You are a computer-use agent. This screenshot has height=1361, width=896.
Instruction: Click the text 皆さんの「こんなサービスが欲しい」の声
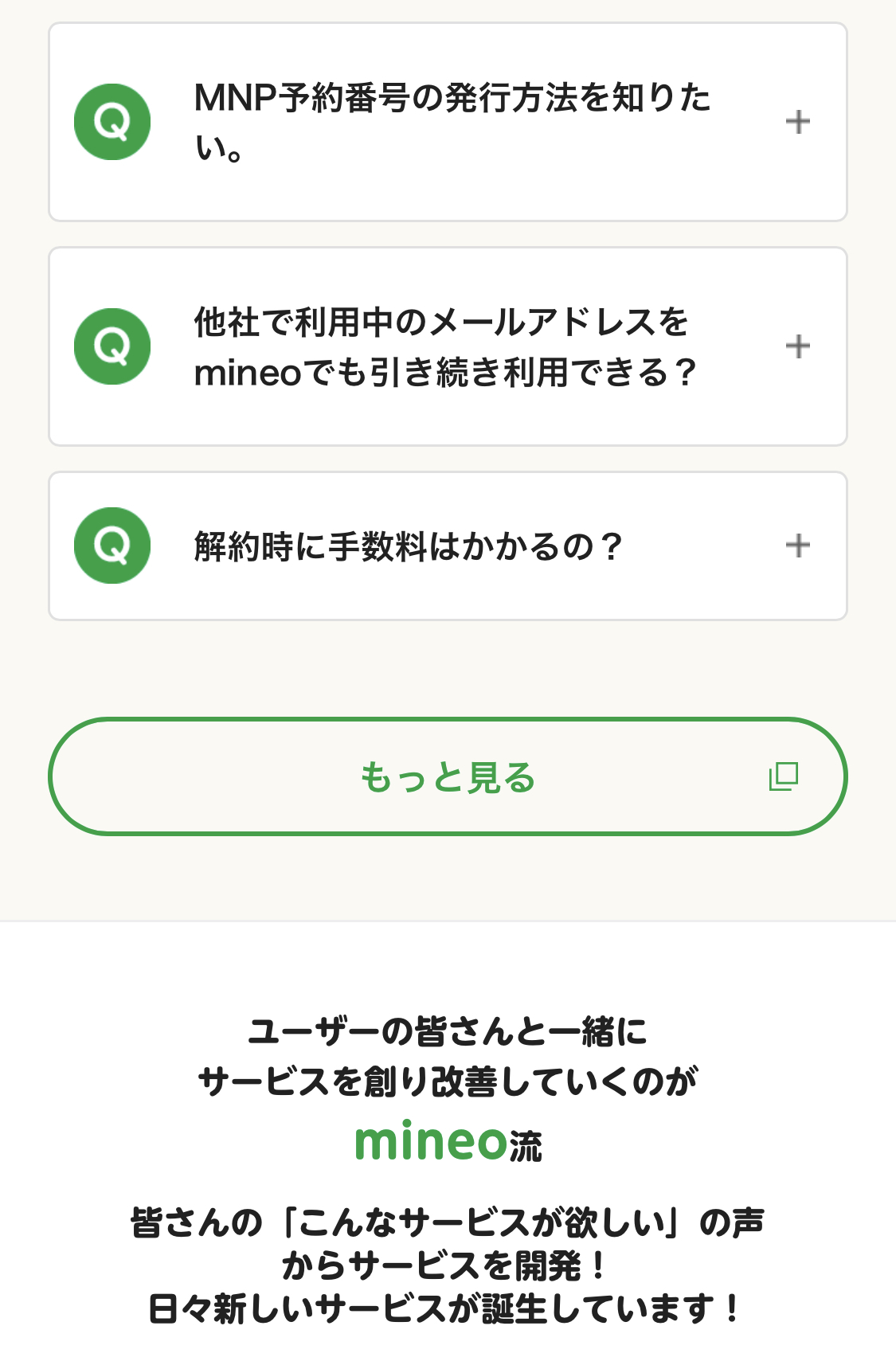(x=448, y=1222)
